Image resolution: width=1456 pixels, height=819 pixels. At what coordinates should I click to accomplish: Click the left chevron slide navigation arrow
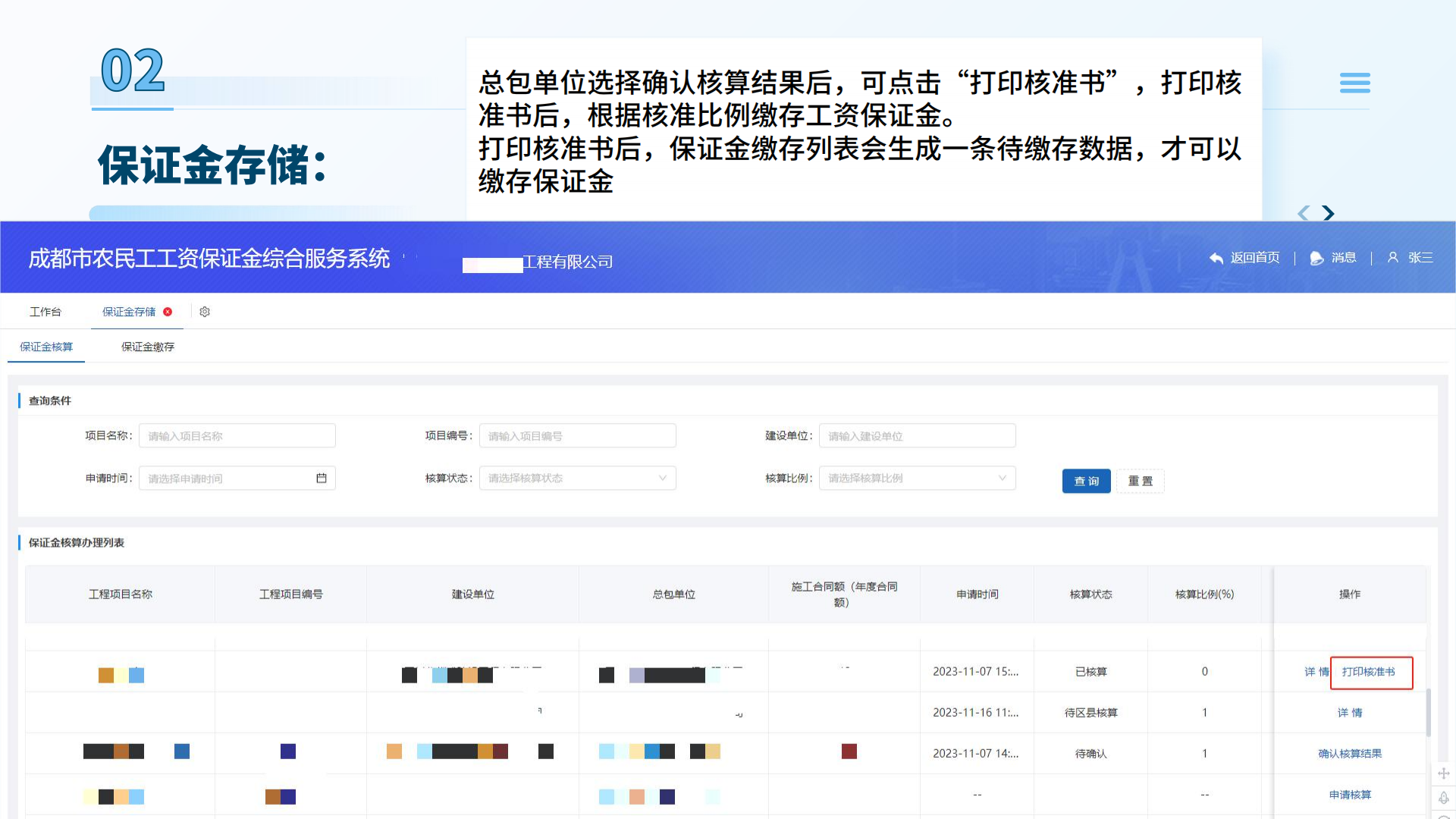[1302, 213]
